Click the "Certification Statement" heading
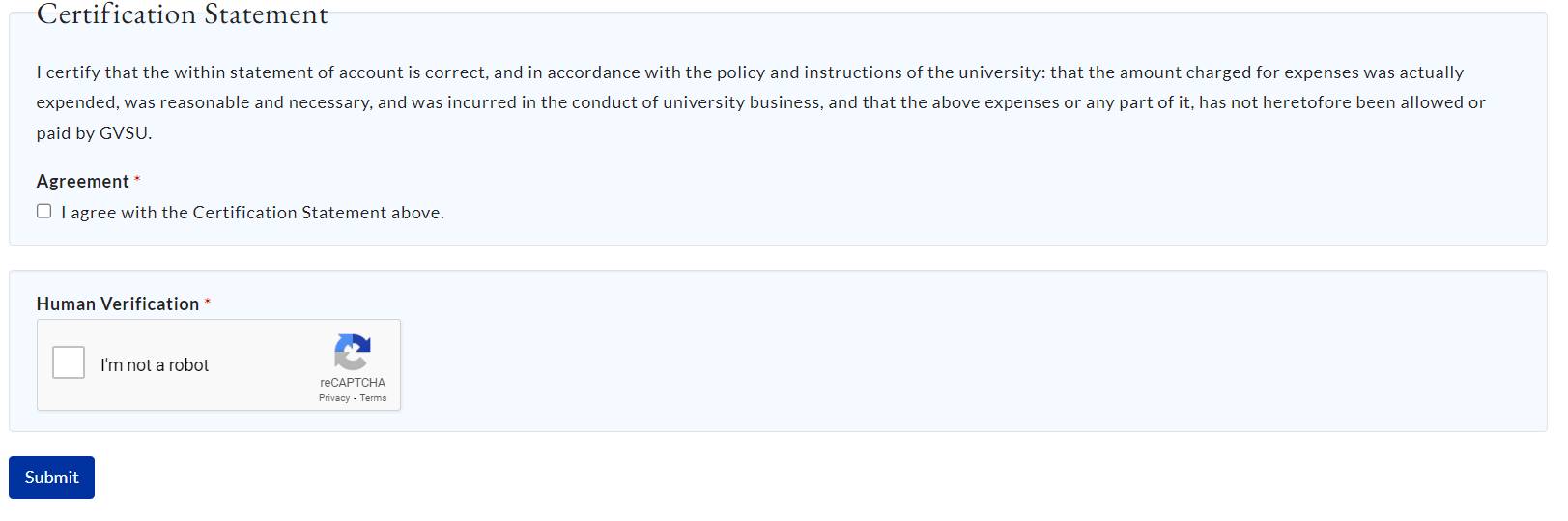1568x521 pixels. point(183,14)
